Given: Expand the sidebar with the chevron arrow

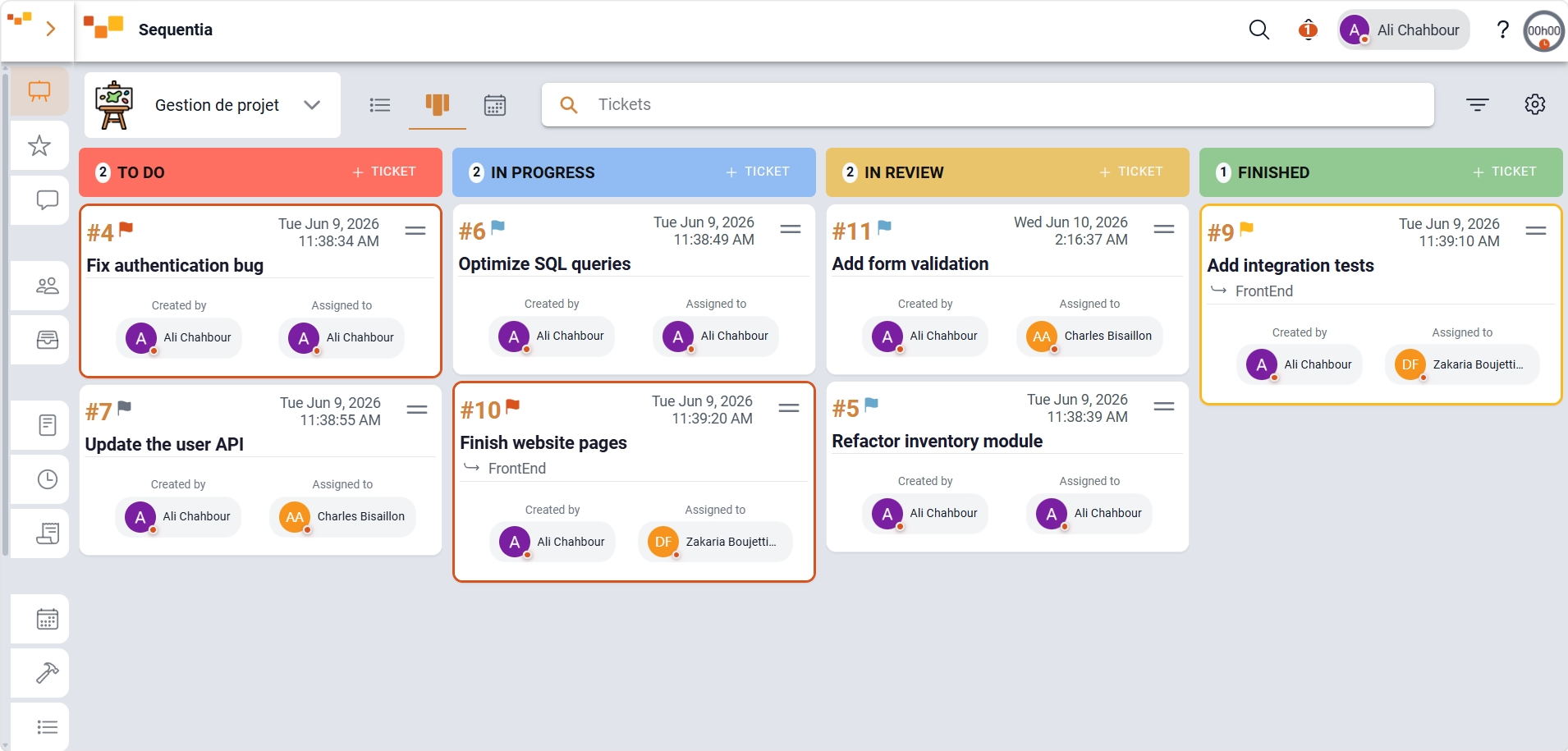Looking at the screenshot, I should (x=51, y=30).
